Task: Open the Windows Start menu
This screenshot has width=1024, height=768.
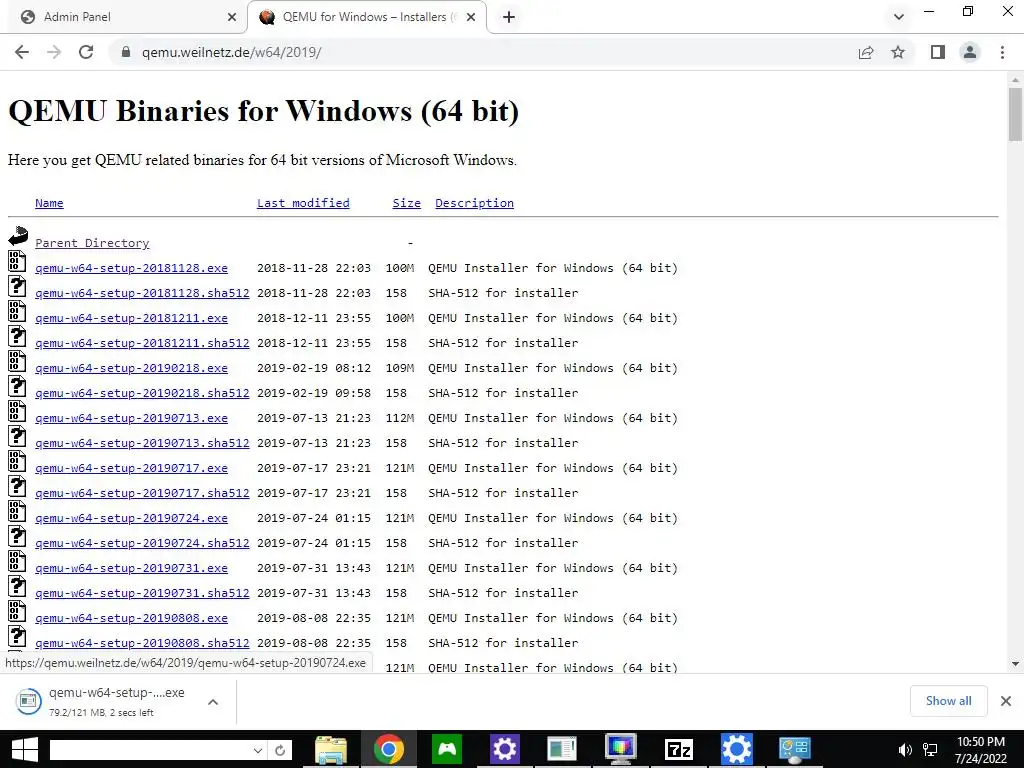Action: click(25, 749)
